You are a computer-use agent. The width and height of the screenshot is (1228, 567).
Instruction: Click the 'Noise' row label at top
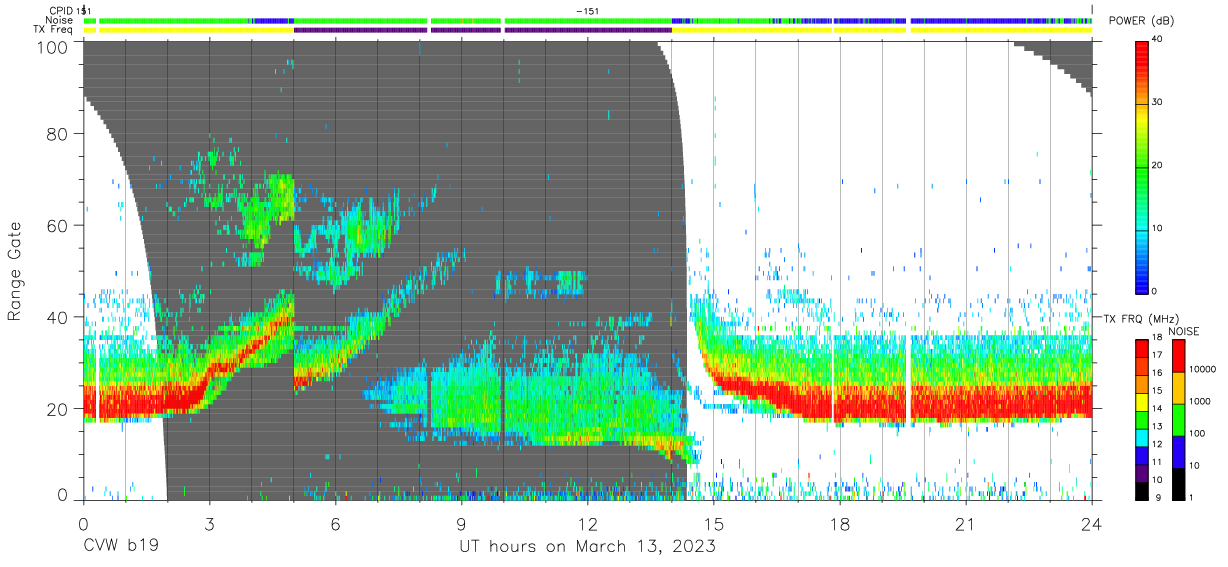[x=59, y=20]
